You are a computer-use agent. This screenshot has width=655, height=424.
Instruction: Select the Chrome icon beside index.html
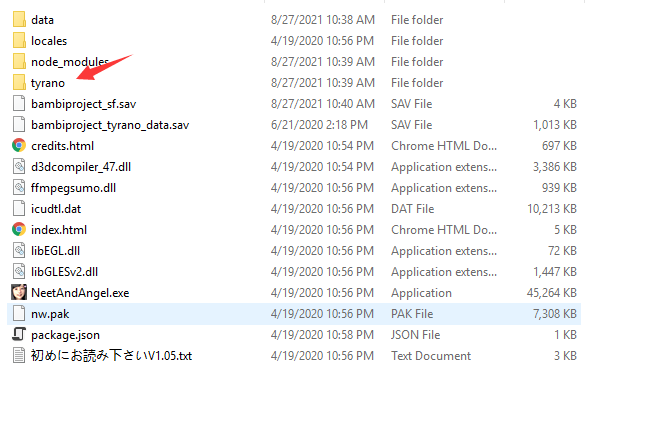tap(19, 229)
